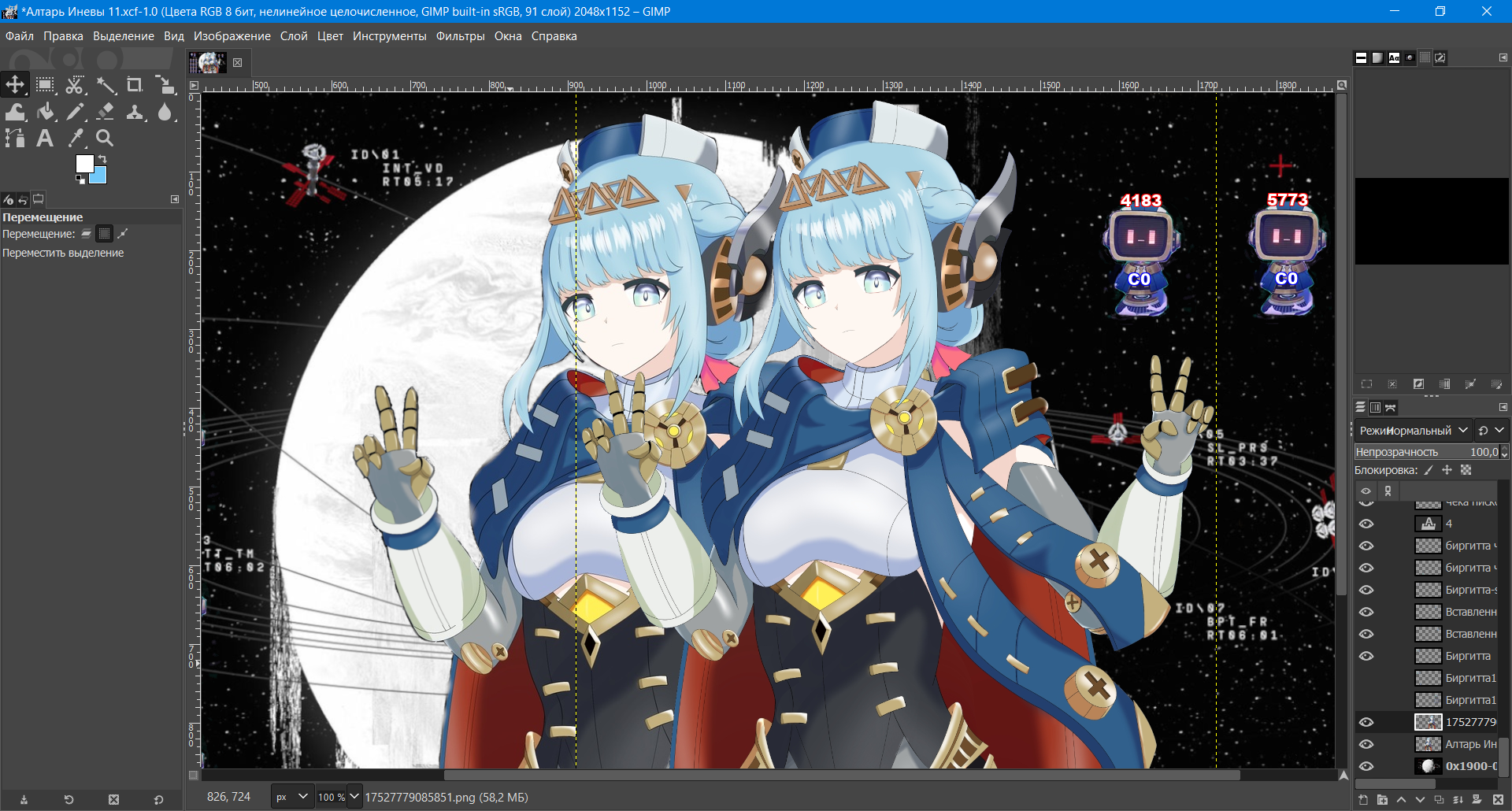This screenshot has height=811, width=1512.
Task: Open the Фильтры menu
Action: point(461,36)
